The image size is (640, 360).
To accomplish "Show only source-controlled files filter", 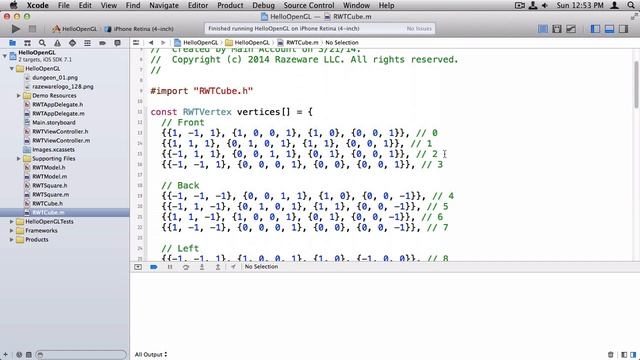I will point(29,355).
